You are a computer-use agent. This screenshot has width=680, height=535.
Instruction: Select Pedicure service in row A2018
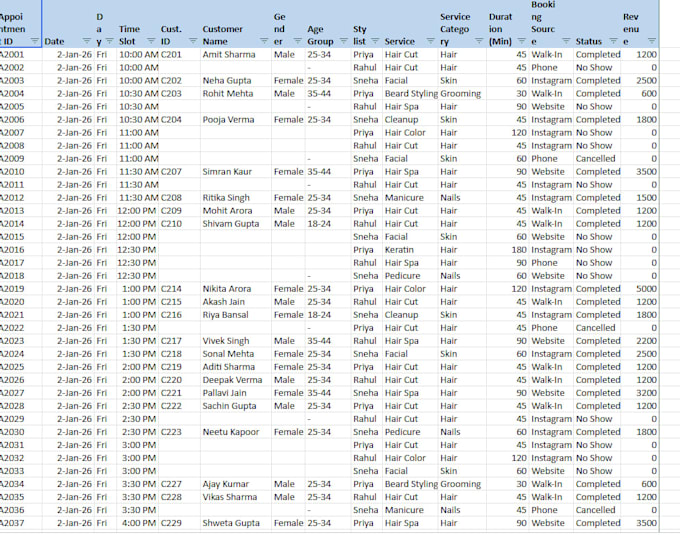tap(410, 276)
